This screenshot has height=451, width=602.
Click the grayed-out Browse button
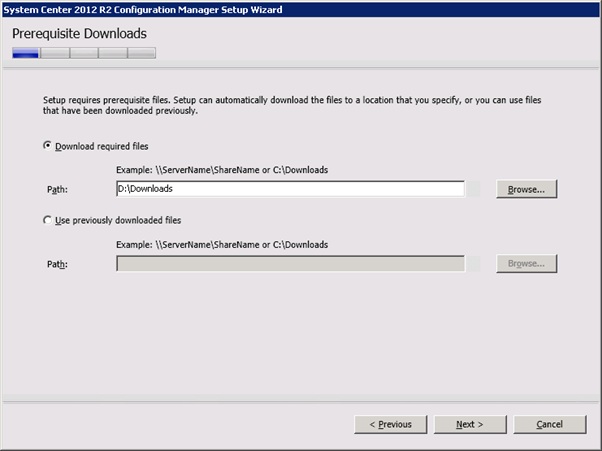(526, 264)
